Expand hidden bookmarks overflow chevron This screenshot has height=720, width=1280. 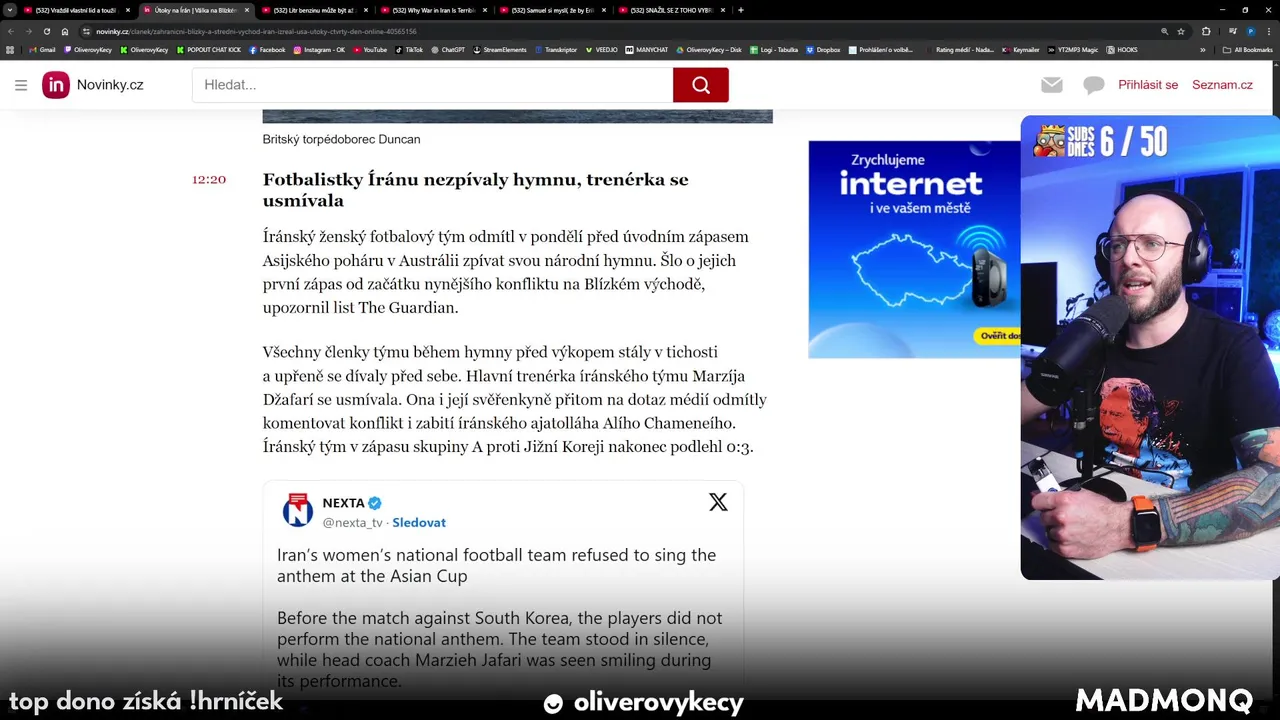[x=1203, y=49]
